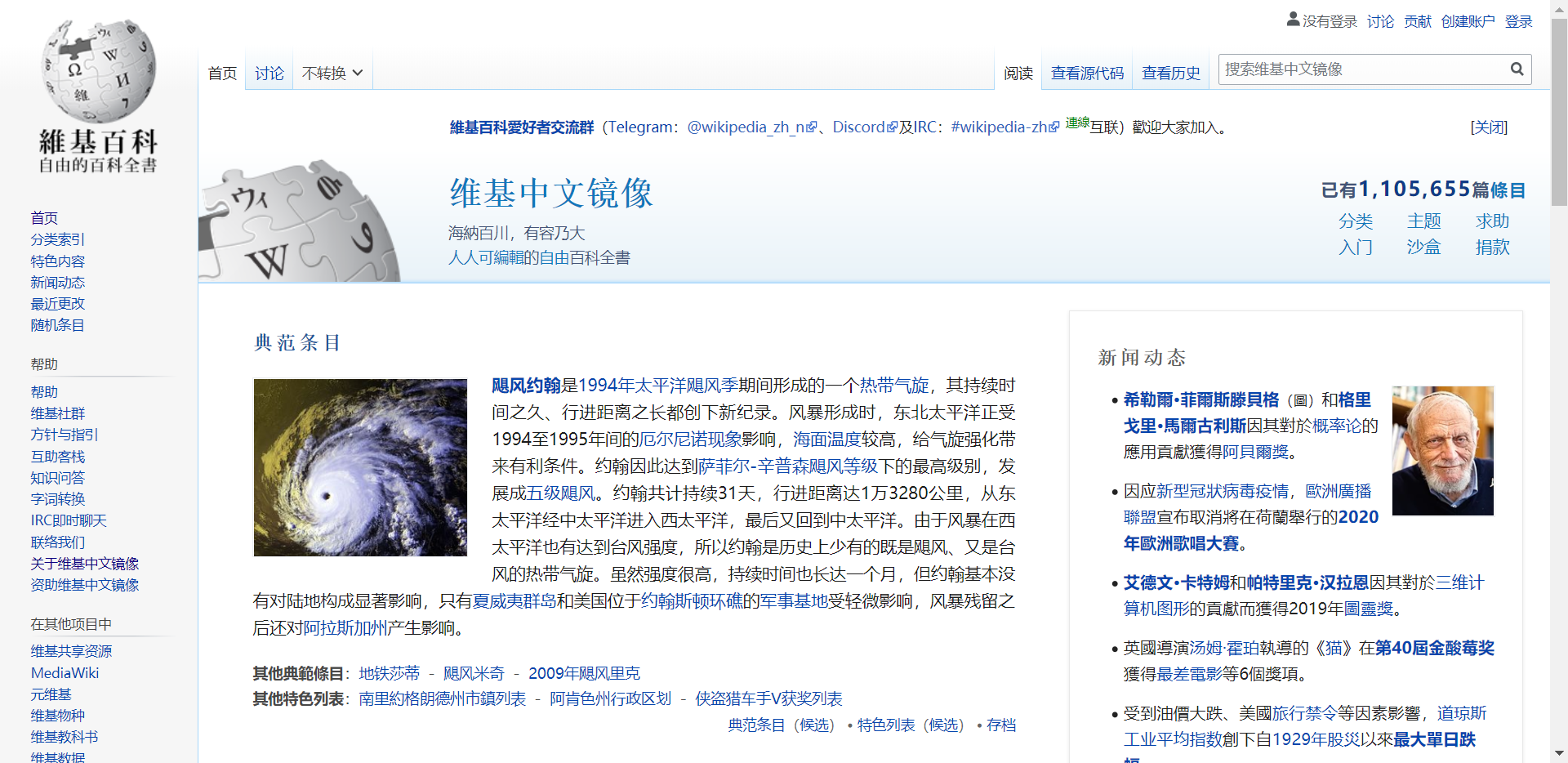This screenshot has width=1568, height=763.
Task: Open 分类索引 in the sidebar
Action: [57, 239]
